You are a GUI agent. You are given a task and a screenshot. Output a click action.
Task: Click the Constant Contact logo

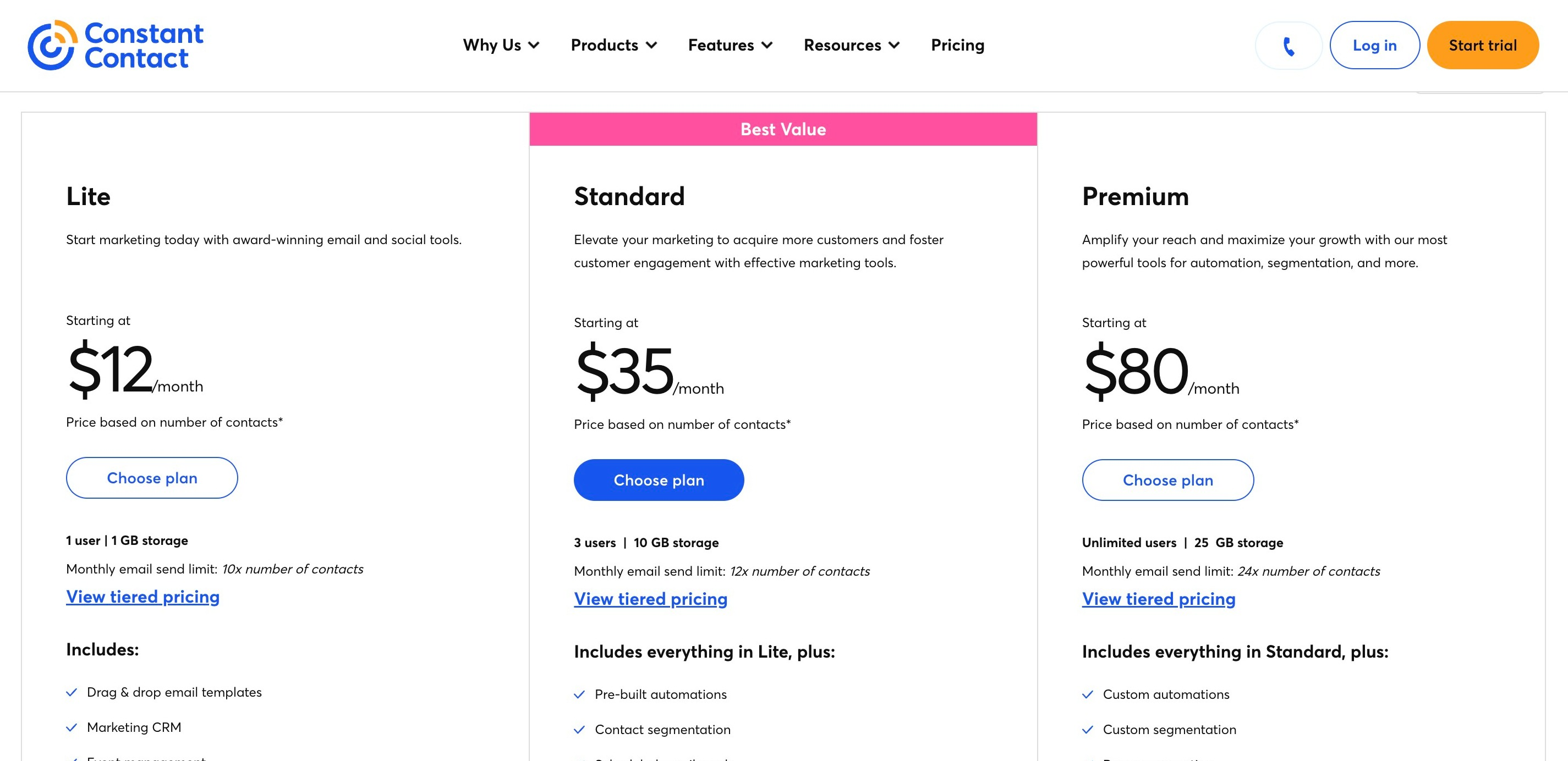(x=115, y=45)
